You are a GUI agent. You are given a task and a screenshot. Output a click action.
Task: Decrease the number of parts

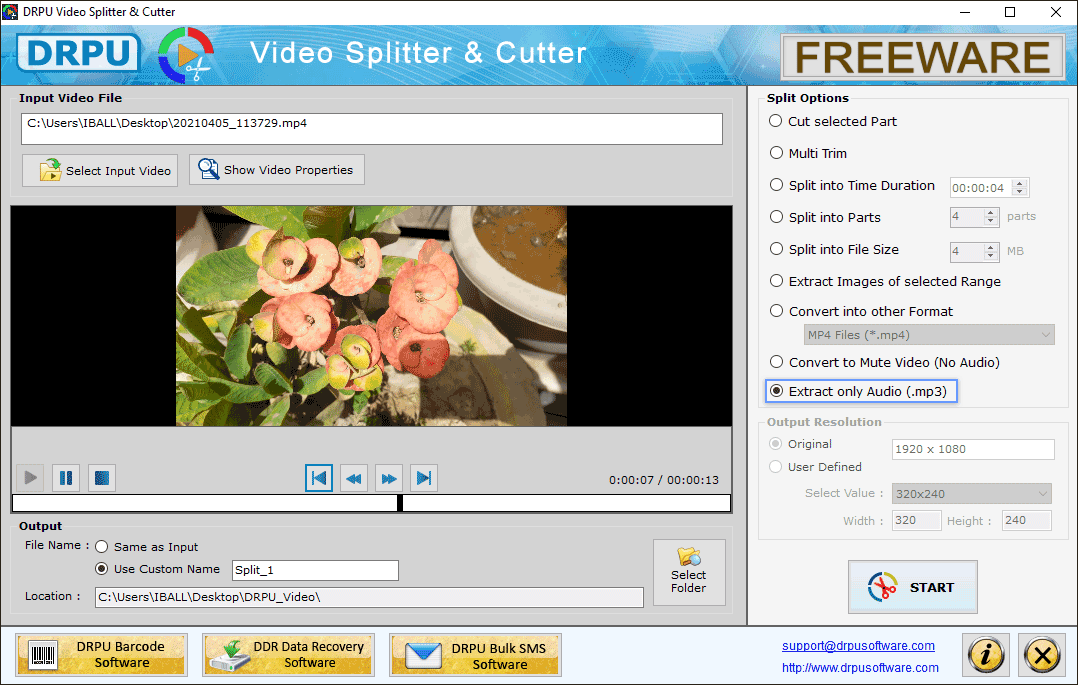tap(991, 221)
